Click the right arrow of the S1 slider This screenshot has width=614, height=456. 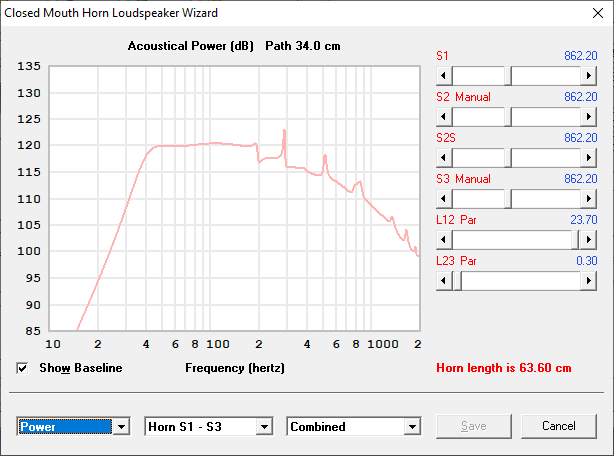point(588,76)
